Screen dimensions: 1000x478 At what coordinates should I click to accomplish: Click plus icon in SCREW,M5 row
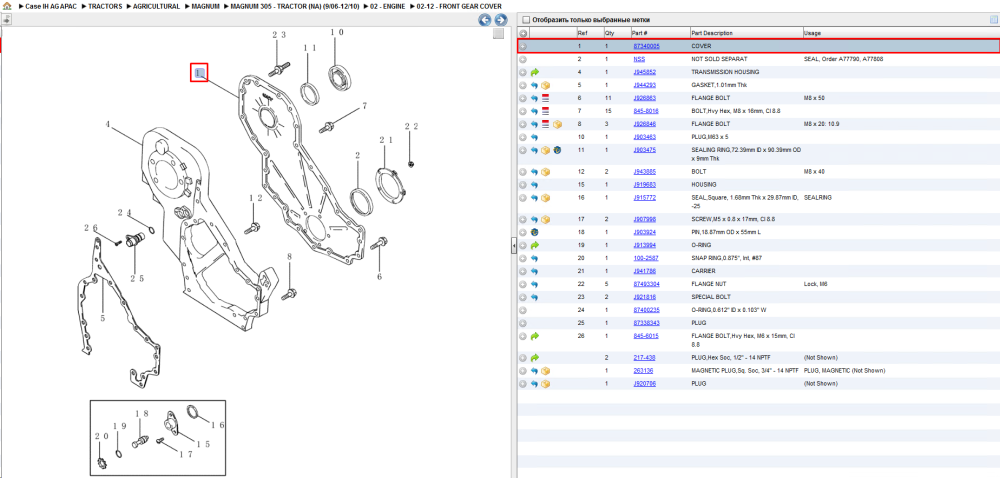point(523,219)
